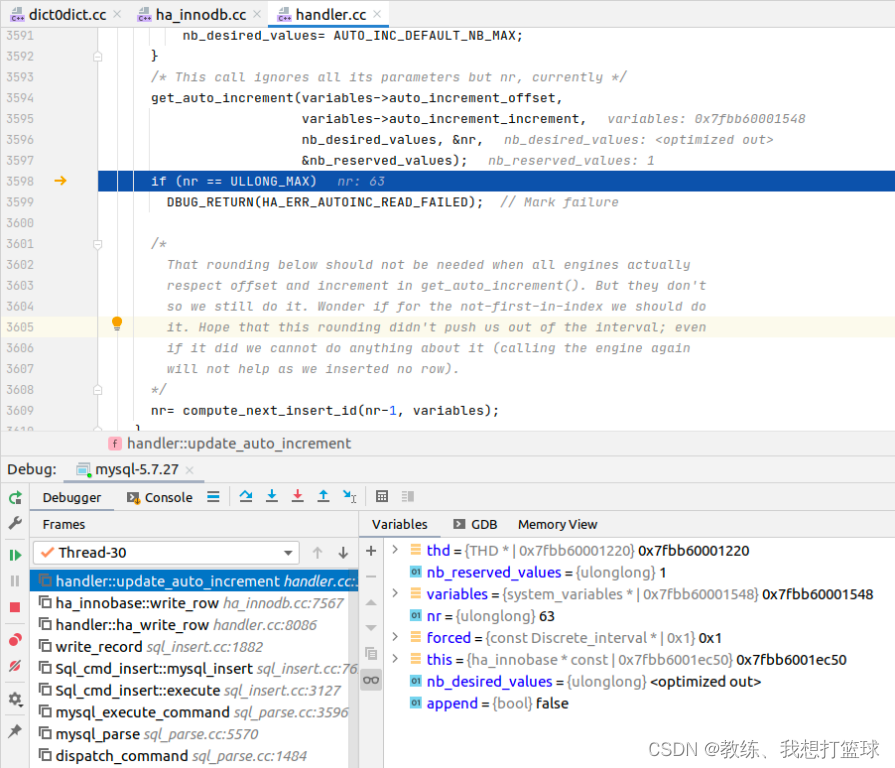Click the fold end marker at line 3608
Viewport: 895px width, 768px height.
[98, 390]
